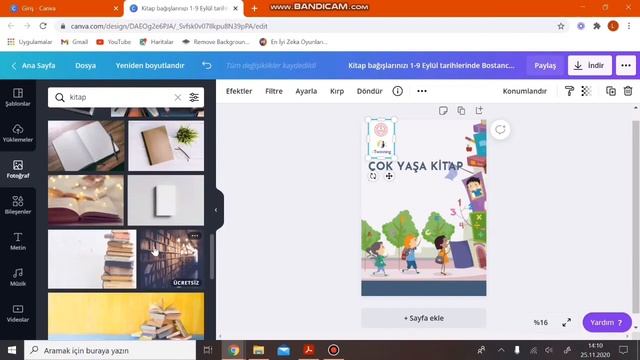Open zoom level %16 selector

tap(540, 322)
